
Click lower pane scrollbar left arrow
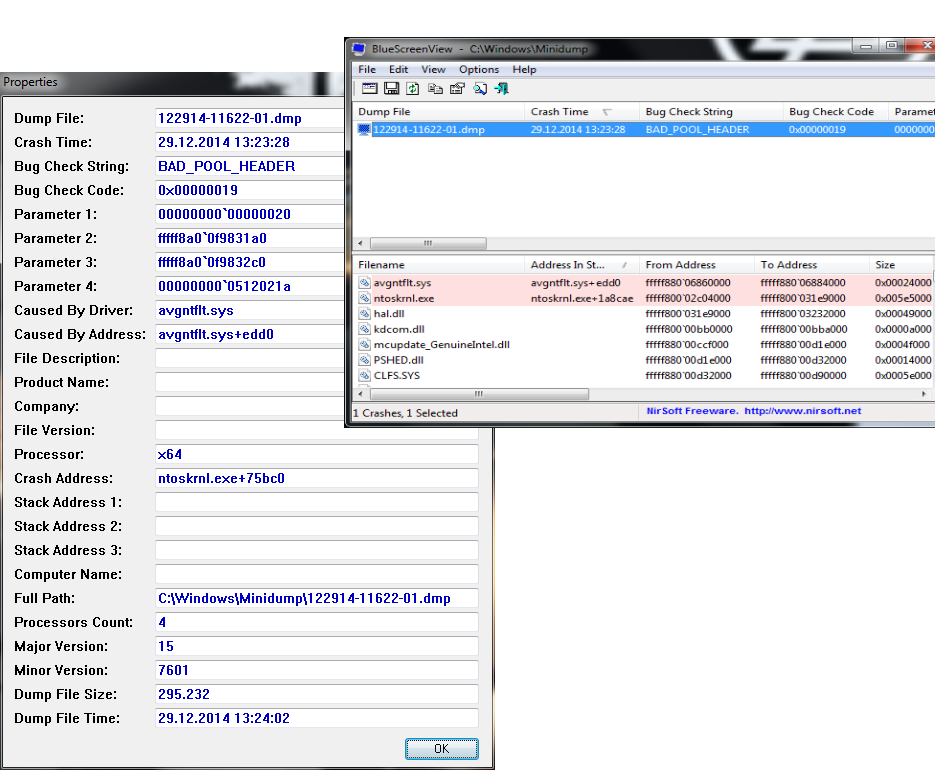(360, 394)
